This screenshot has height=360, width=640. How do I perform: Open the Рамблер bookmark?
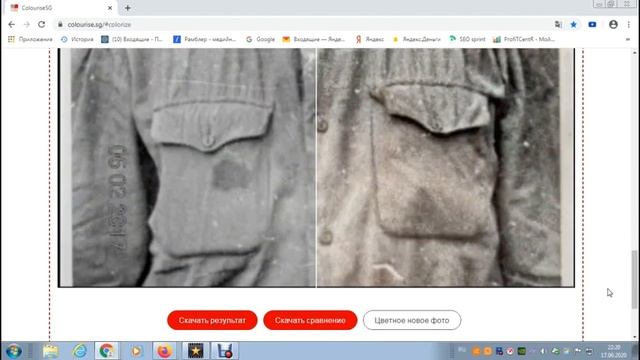(x=205, y=39)
